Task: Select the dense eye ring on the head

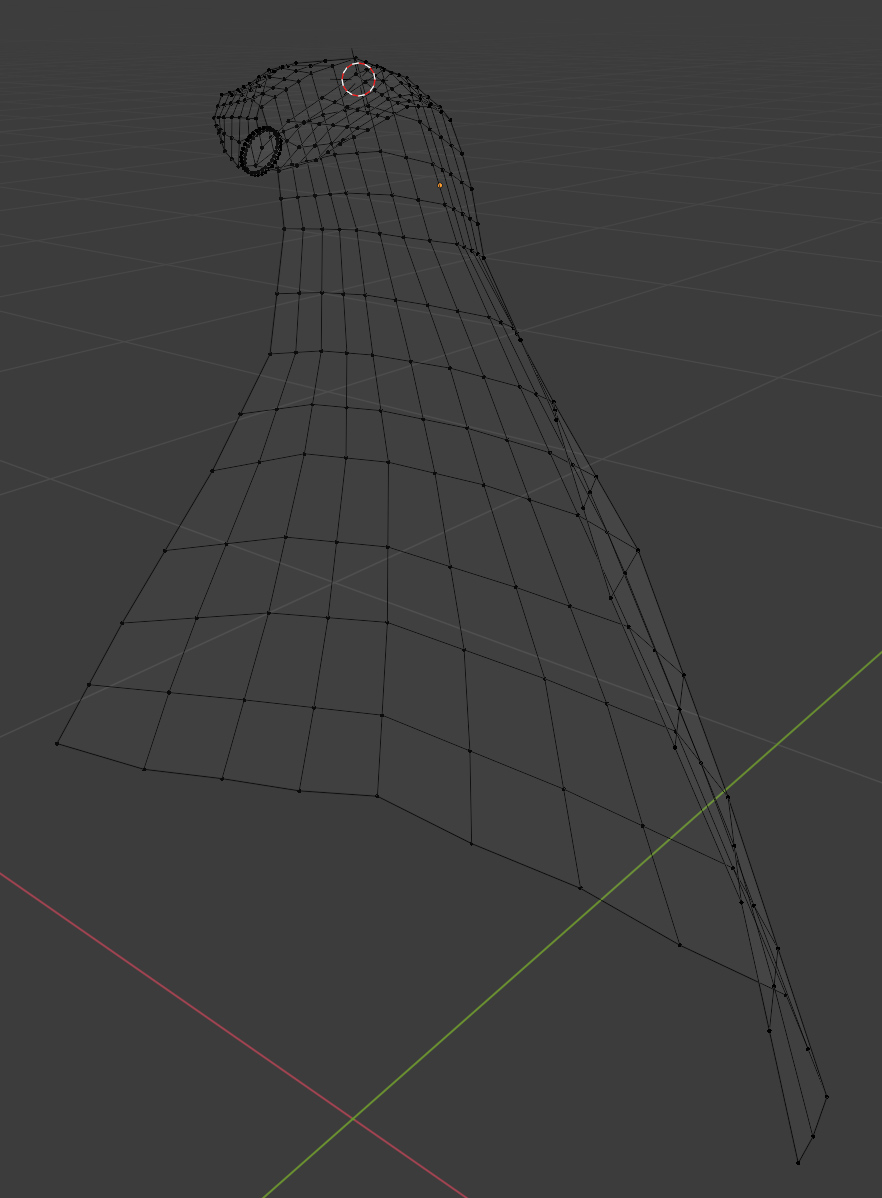Action: [x=261, y=151]
